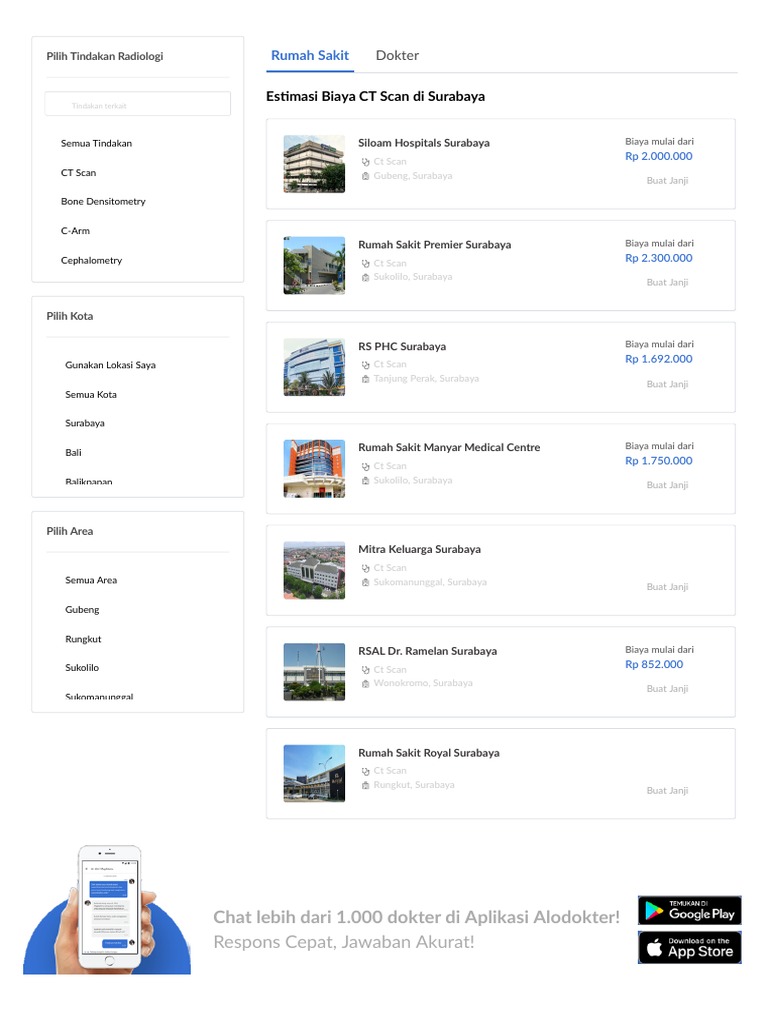Open Rumah Sakit Premier Surabaya title
Image resolution: width=768 pixels, height=1024 pixels.
(x=434, y=244)
